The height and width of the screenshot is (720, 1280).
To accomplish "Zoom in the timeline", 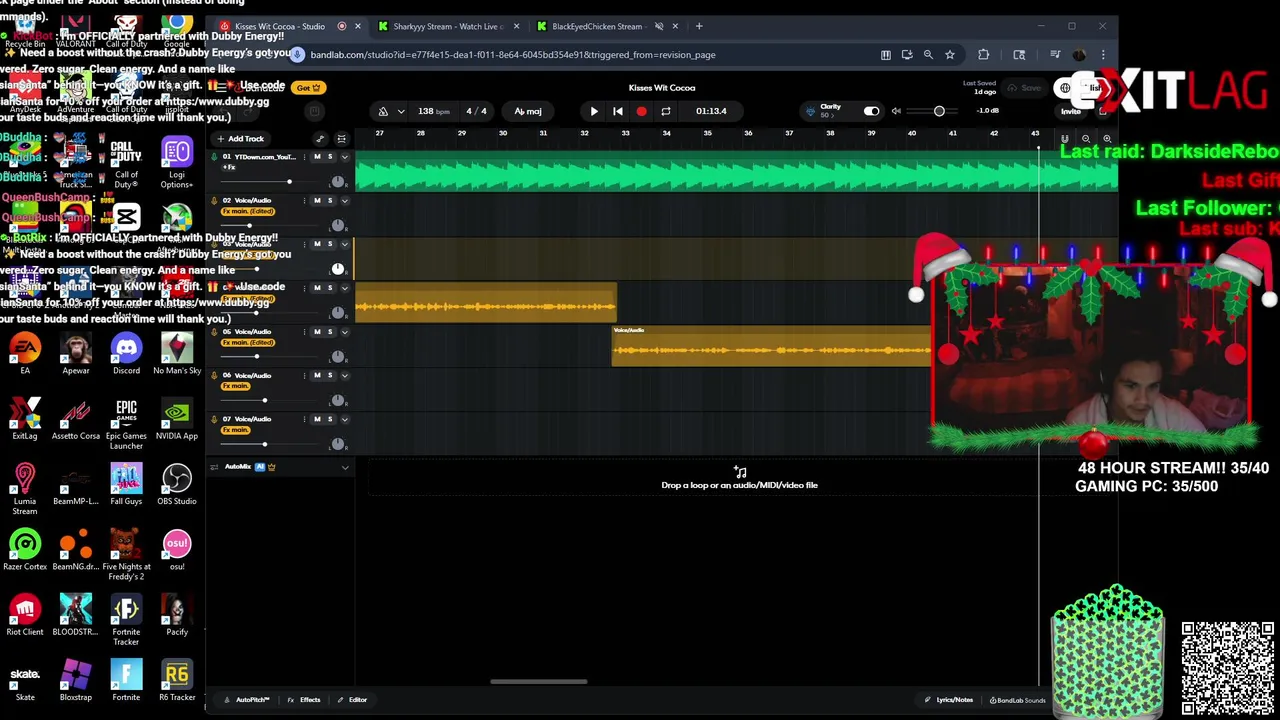I will coord(1106,139).
